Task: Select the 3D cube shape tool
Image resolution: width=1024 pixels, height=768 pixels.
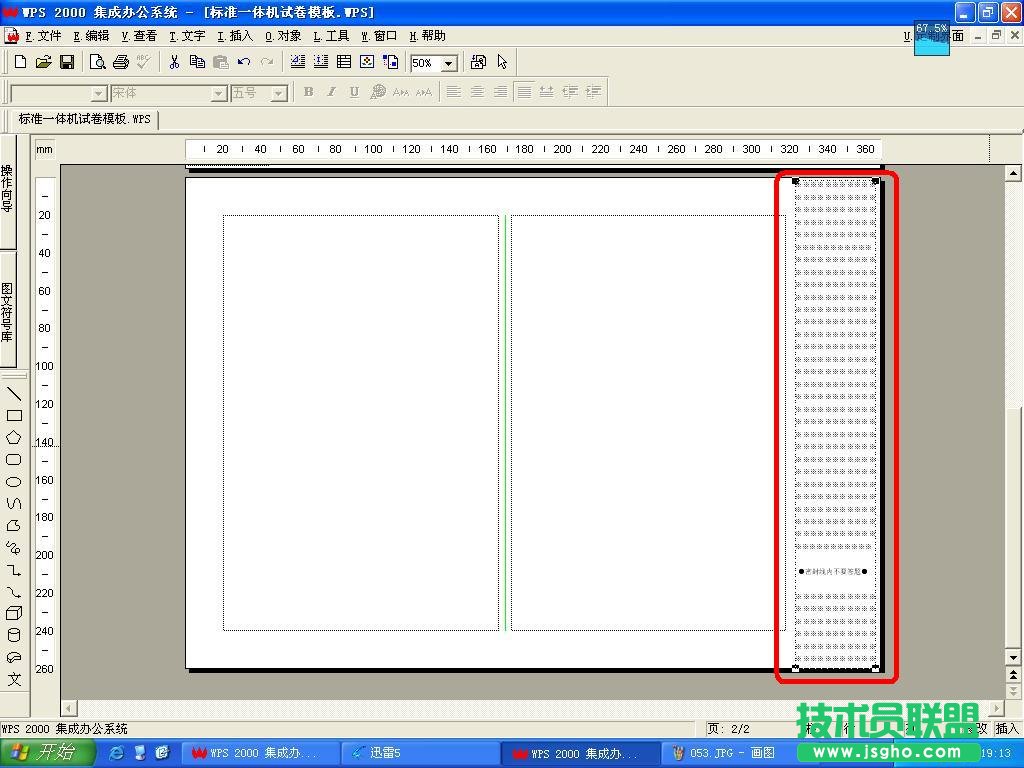Action: 14,613
